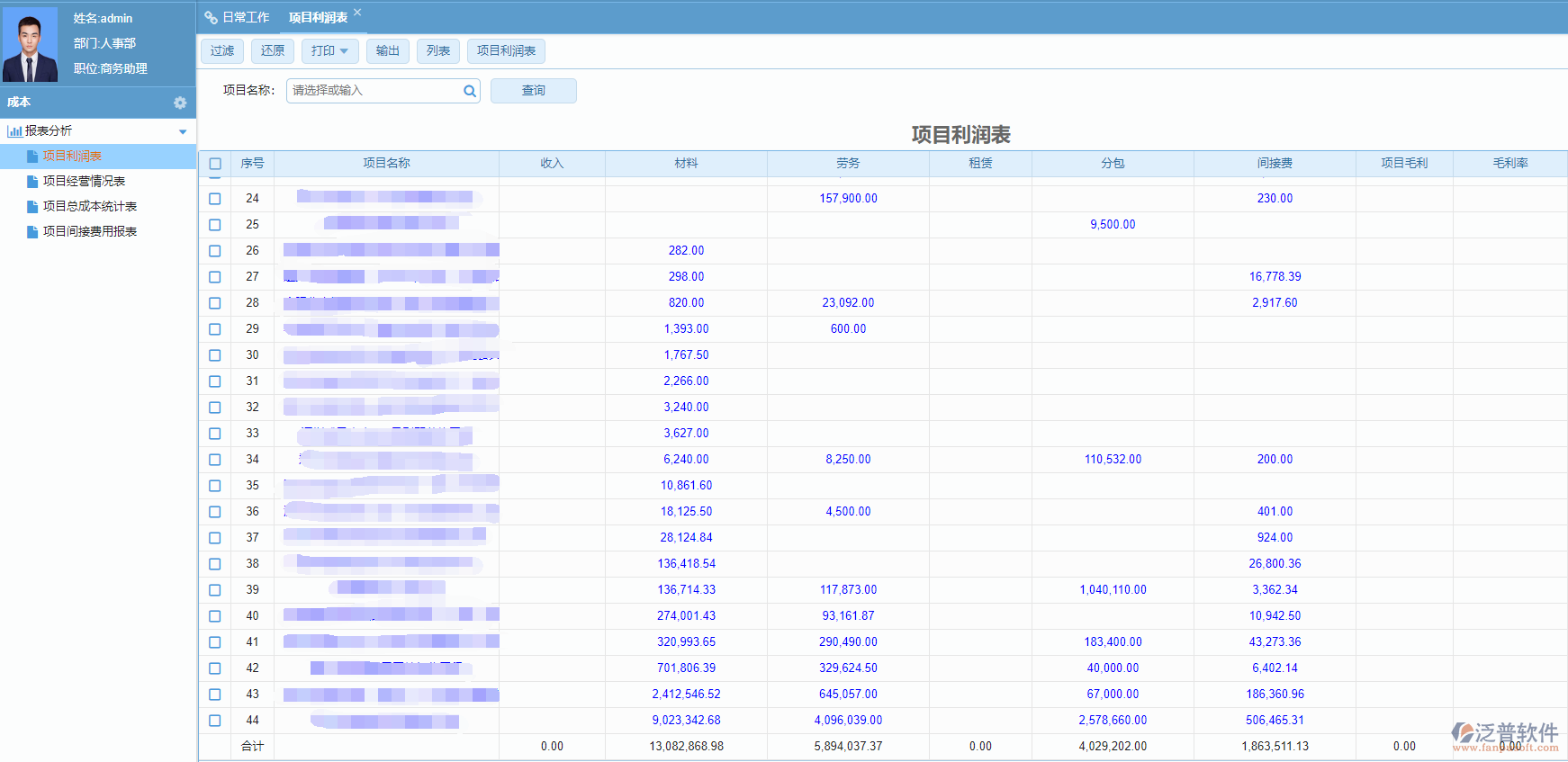Image resolution: width=1568 pixels, height=762 pixels.
Task: Click the admin user avatar photo
Action: click(31, 43)
